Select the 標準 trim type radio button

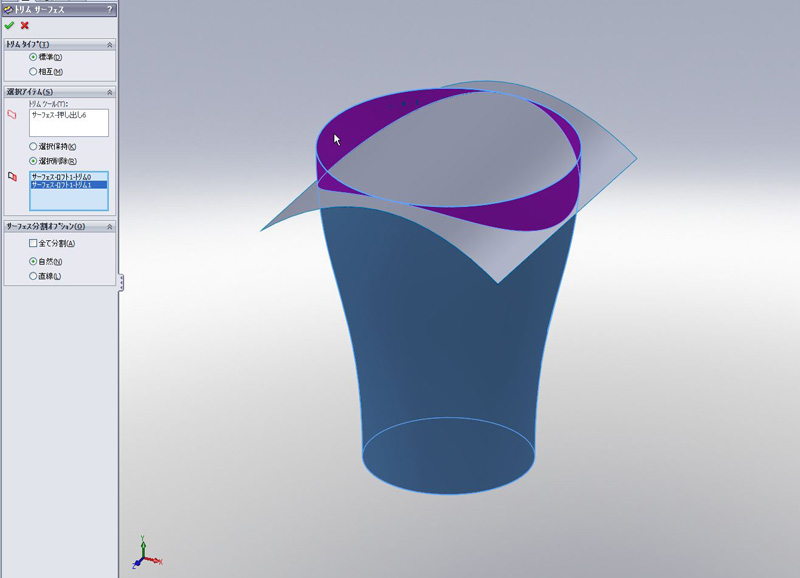pos(34,57)
